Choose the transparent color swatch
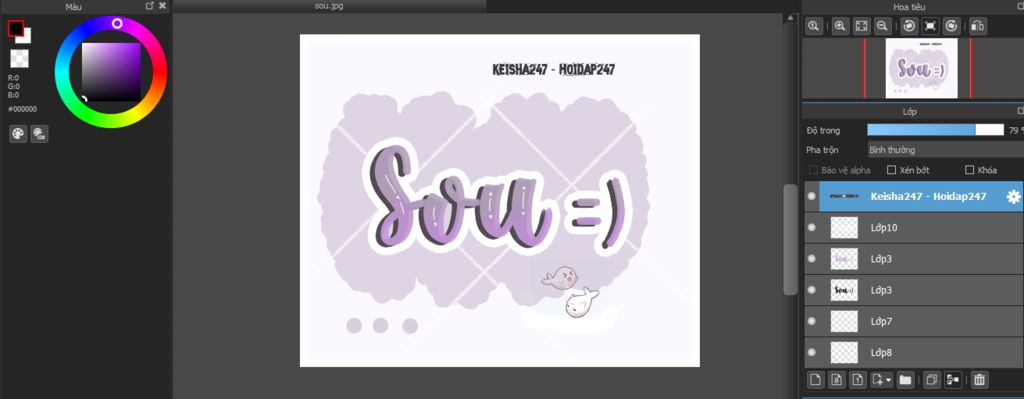 click(20, 59)
